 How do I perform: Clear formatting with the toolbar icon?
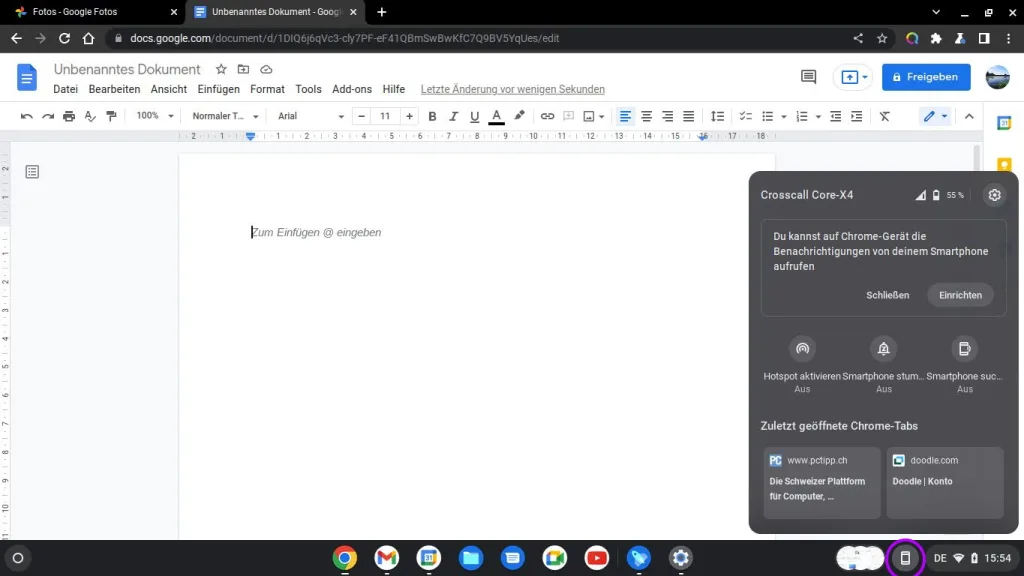pos(884,116)
